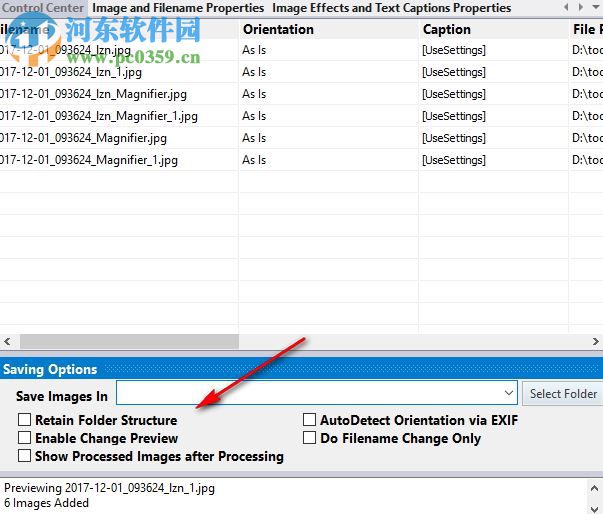Screen dimensions: 603x514
Task: Select row 2017-12-01_093624_Magnifier.jpg
Action: tap(302, 138)
